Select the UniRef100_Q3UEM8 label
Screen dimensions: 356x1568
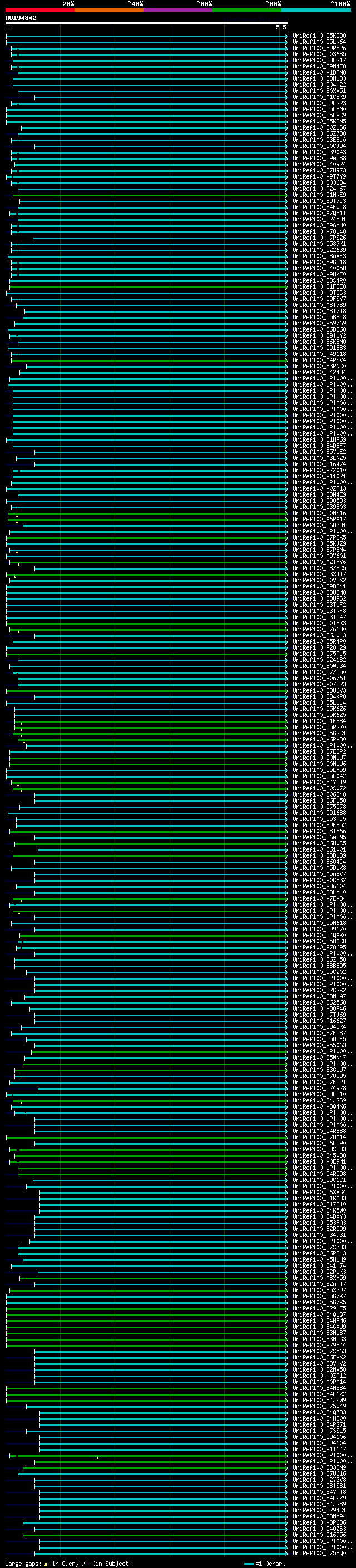[x=319, y=593]
